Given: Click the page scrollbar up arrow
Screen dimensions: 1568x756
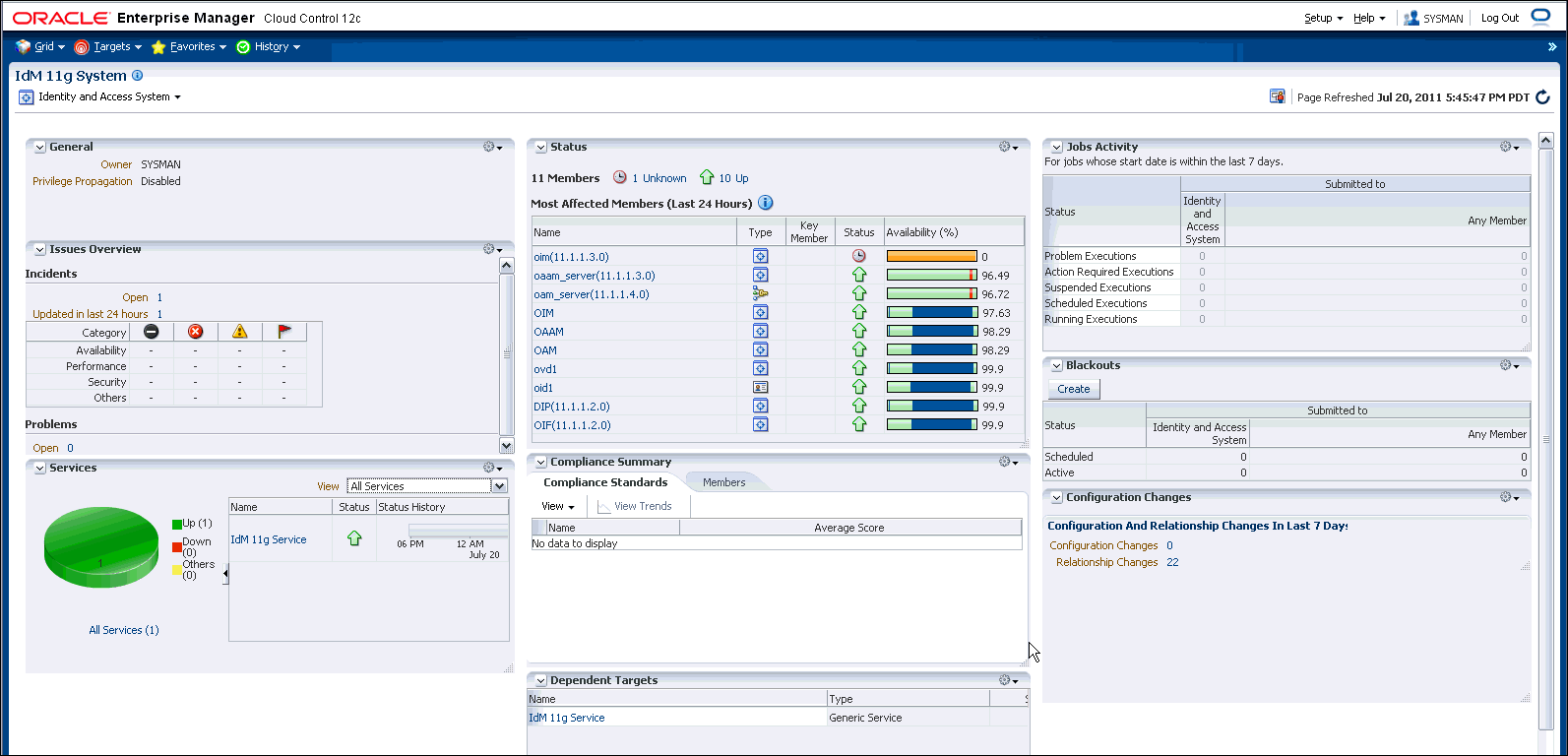Looking at the screenshot, I should tap(1545, 141).
